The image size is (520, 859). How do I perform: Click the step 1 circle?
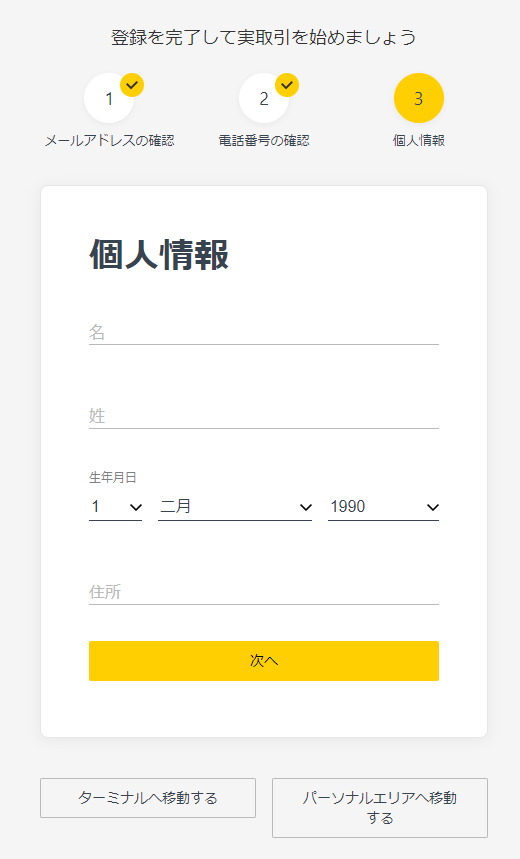(109, 98)
